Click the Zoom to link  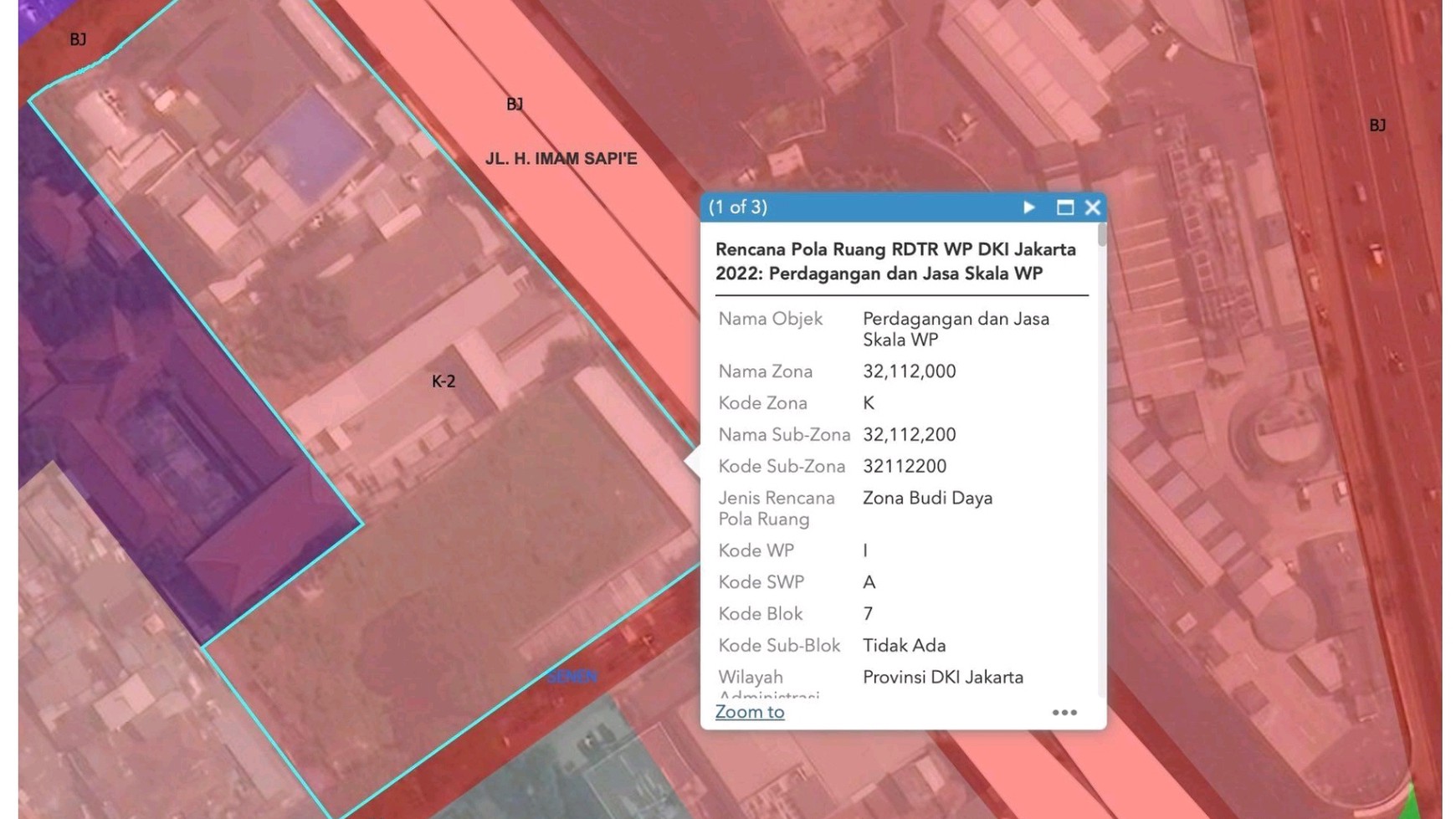[x=750, y=712]
